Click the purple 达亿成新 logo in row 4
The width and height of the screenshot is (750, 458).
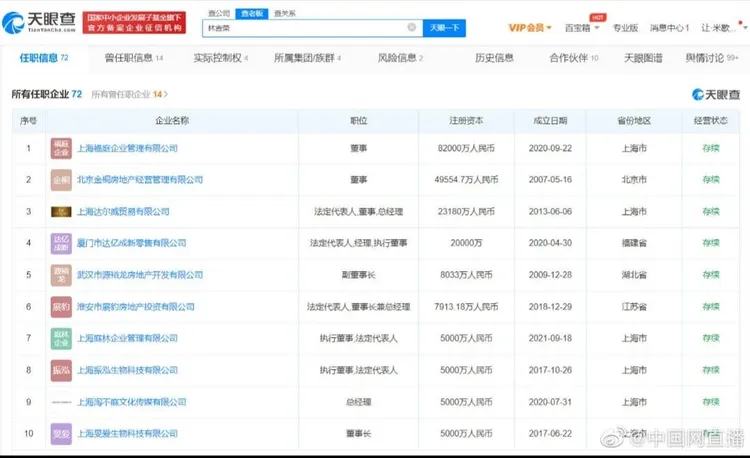61,243
